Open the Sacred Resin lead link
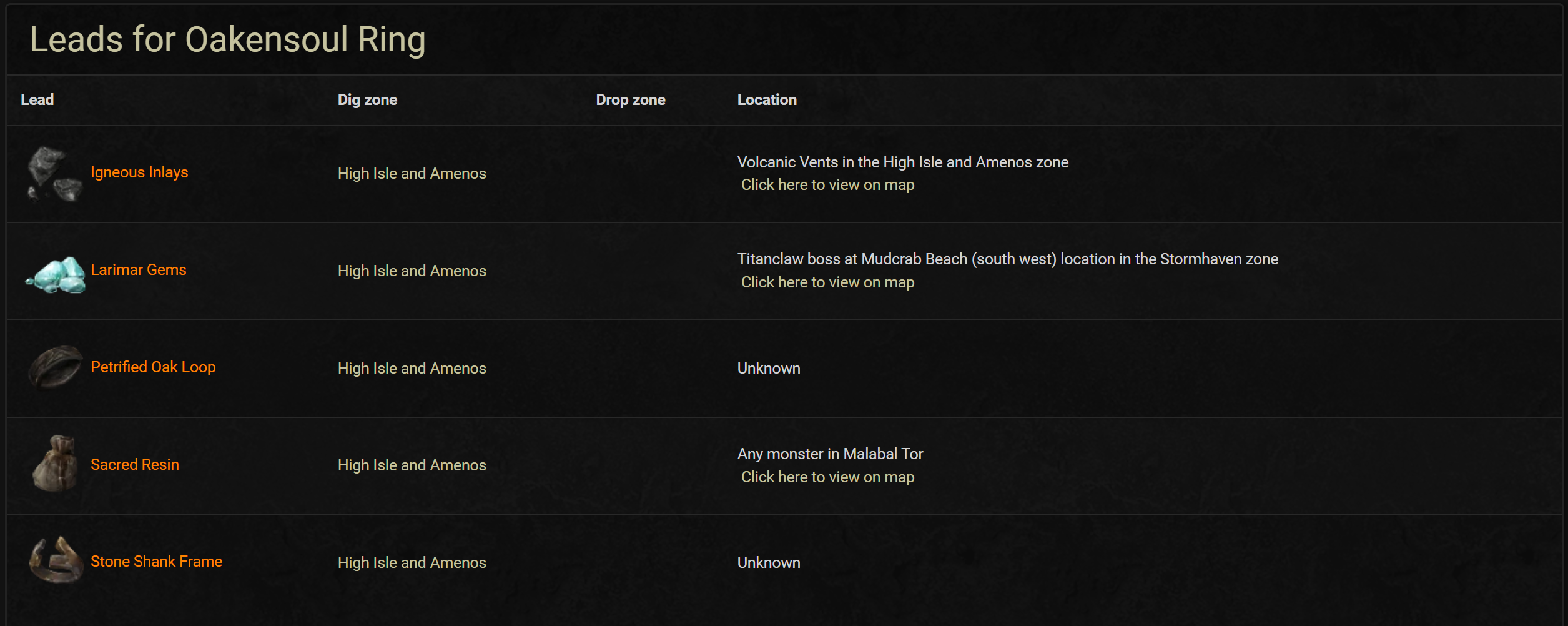Screen dimensions: 1568x626 tap(135, 465)
